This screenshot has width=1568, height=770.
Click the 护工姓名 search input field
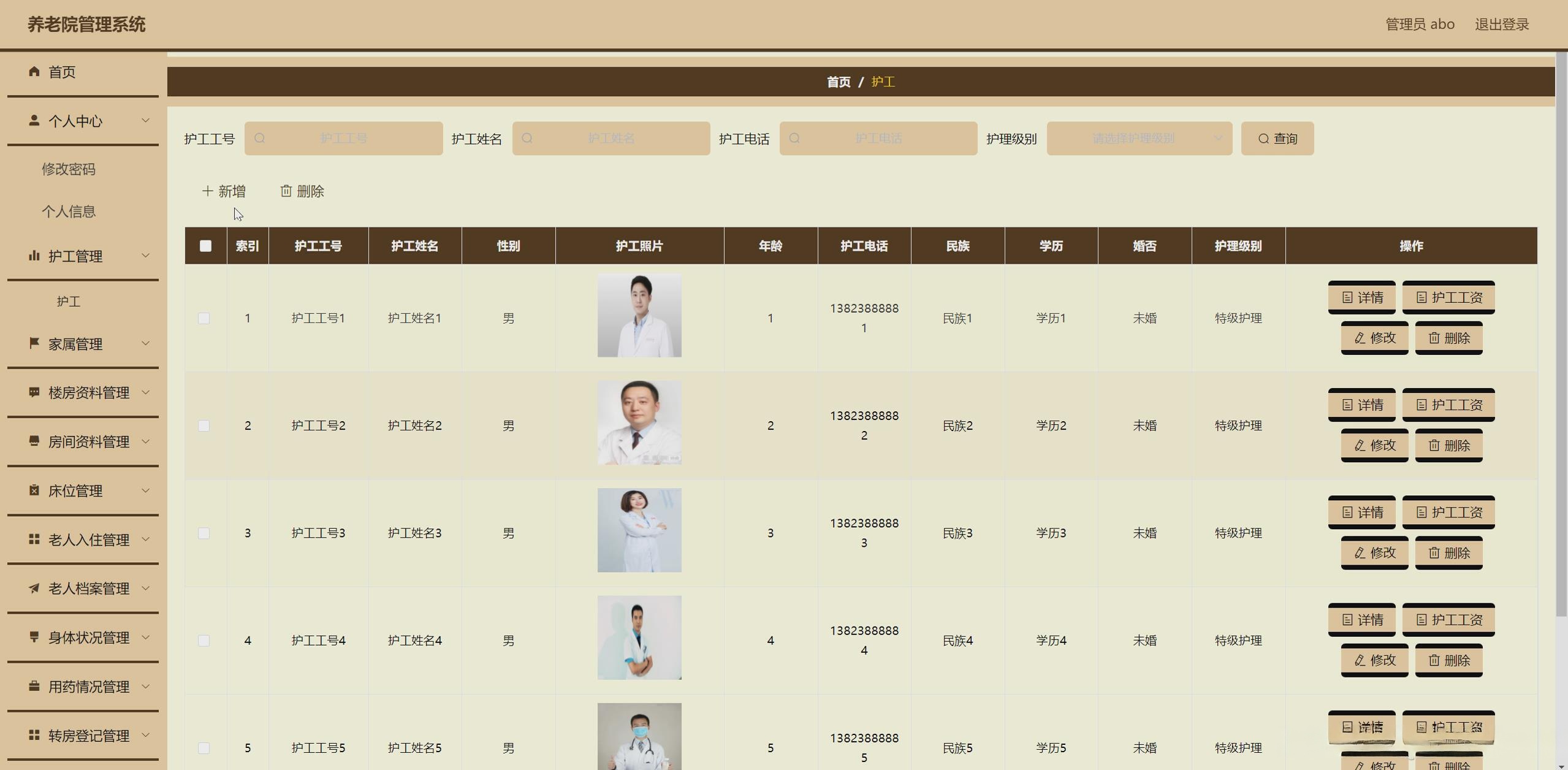click(611, 139)
